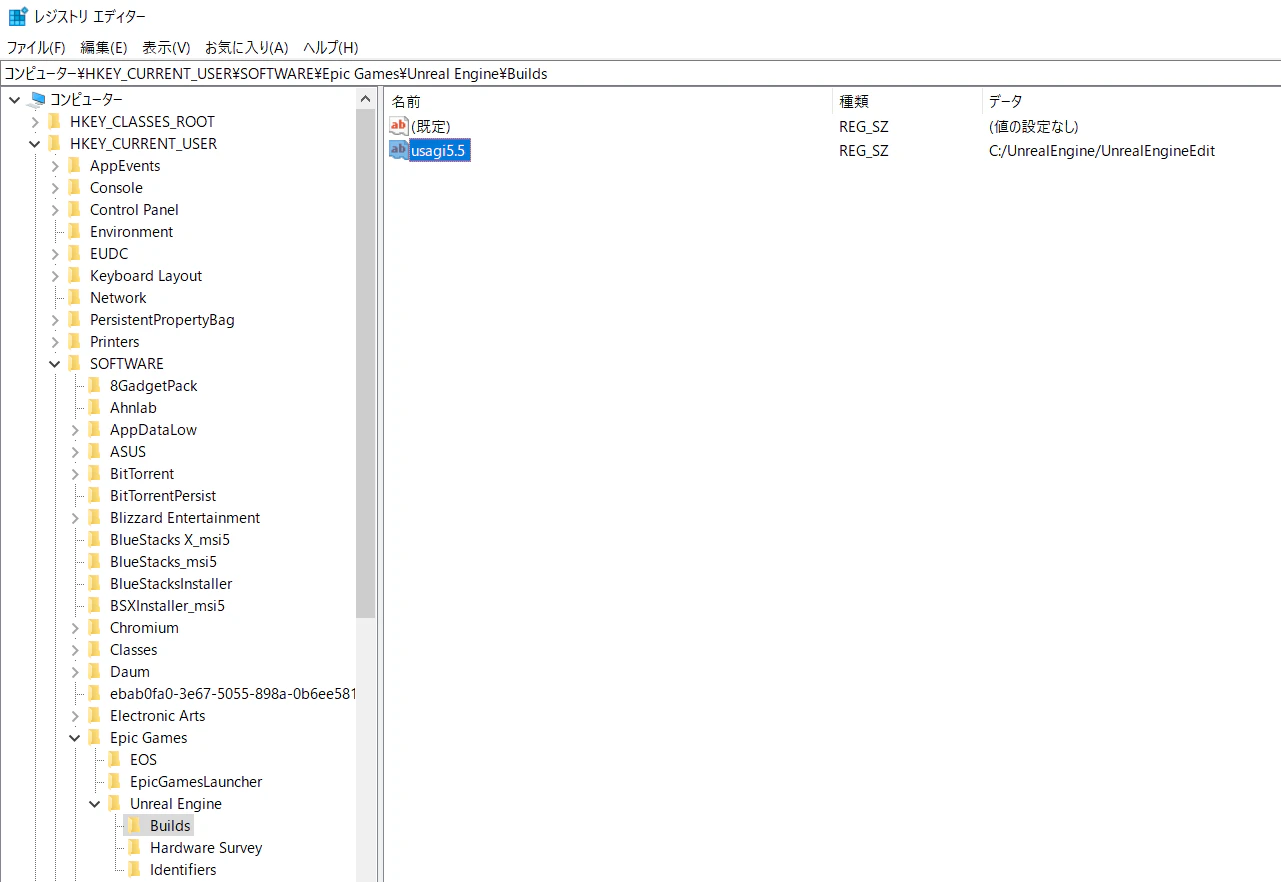Select the BitTorrentPersist key

pos(163,495)
